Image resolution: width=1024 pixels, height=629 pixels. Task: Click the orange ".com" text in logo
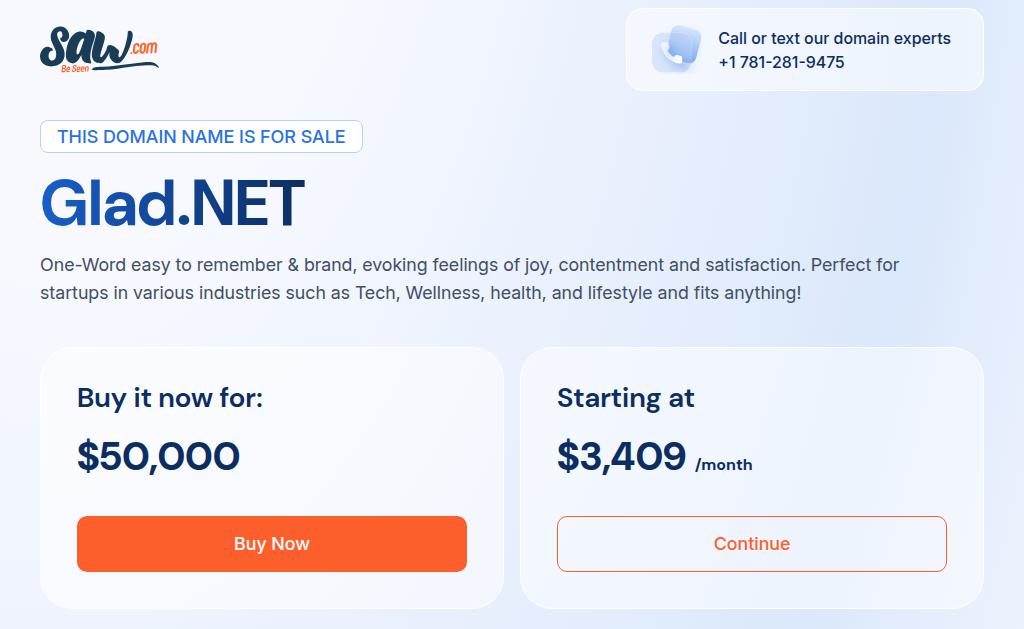click(x=144, y=46)
